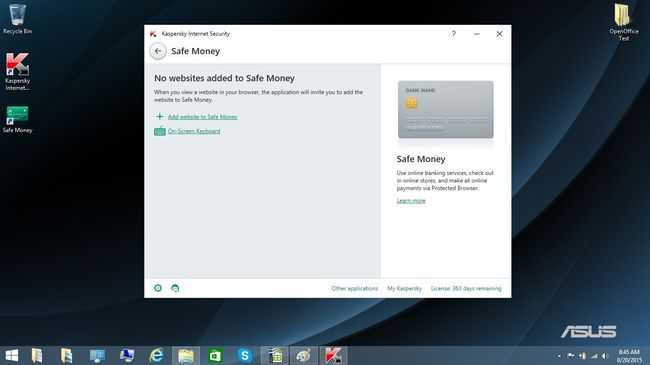Open the On-Screen Keyboard link

pyautogui.click(x=194, y=131)
